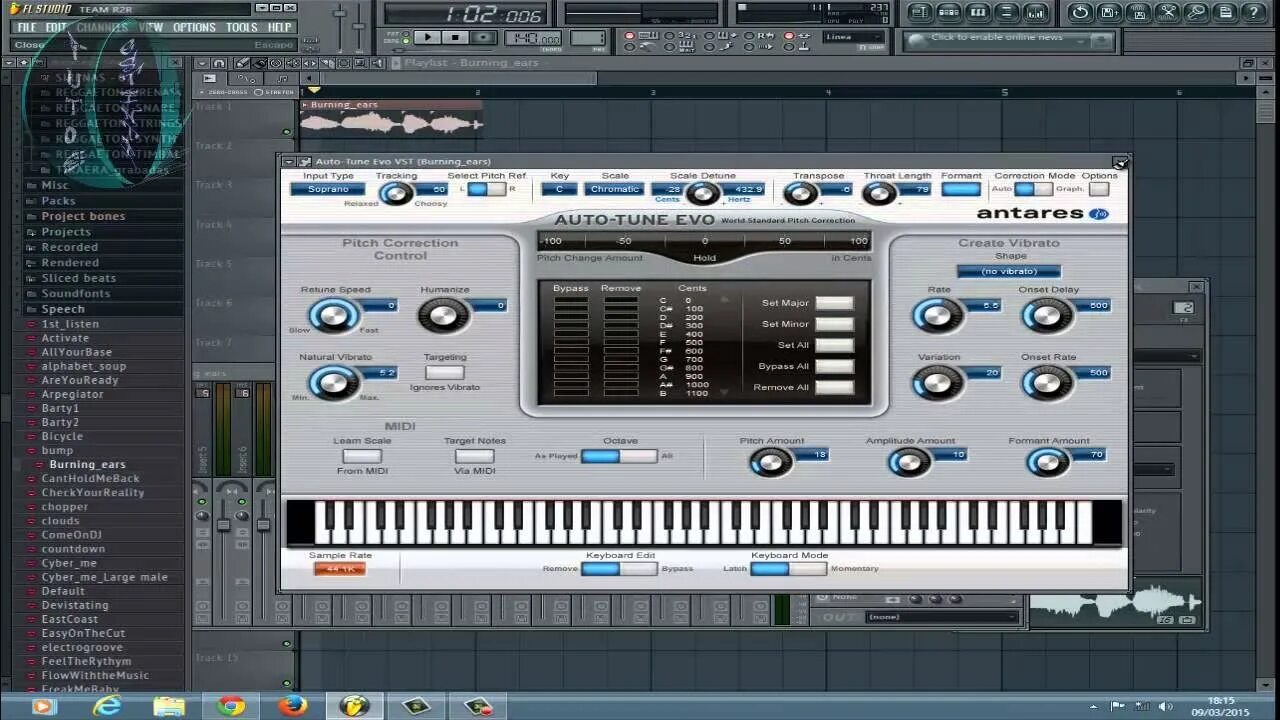Image resolution: width=1280 pixels, height=720 pixels.
Task: Click the Play button in transport
Action: pyautogui.click(x=427, y=38)
